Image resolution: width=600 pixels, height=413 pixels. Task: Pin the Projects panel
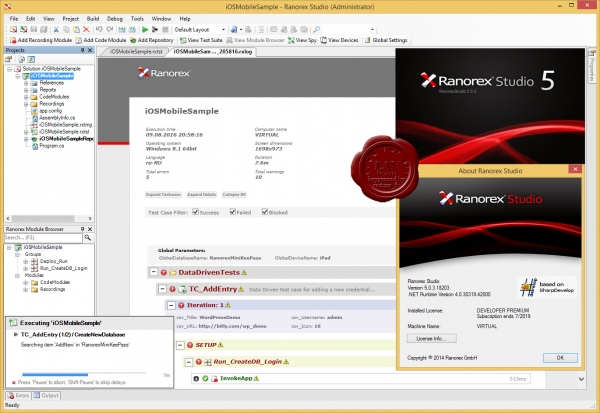pyautogui.click(x=82, y=50)
